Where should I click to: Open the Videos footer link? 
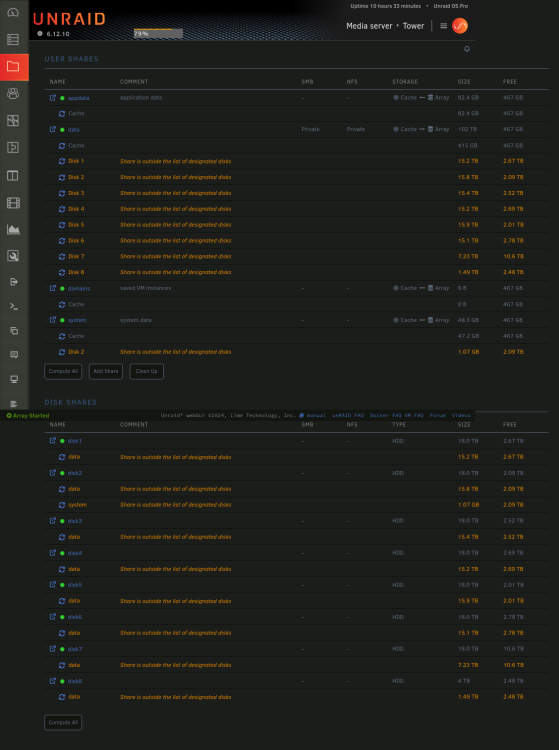pos(461,415)
